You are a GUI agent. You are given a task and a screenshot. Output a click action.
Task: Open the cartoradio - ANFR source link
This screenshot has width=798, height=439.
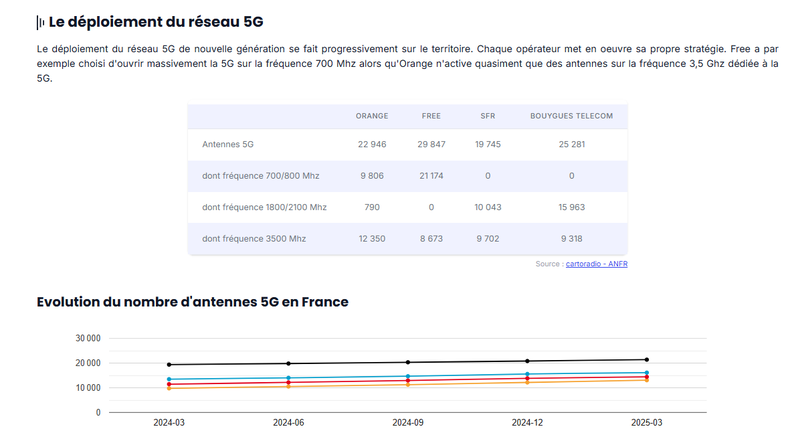point(596,264)
